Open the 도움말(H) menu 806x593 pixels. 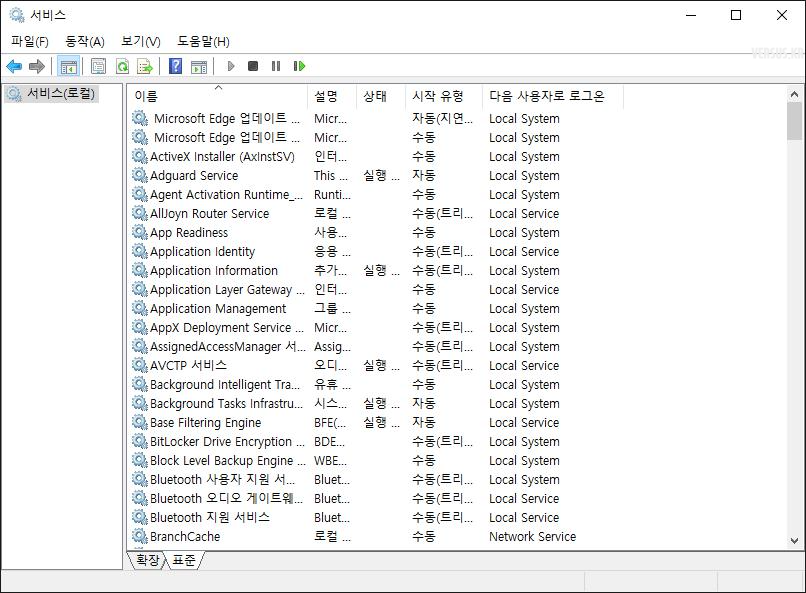coord(204,42)
